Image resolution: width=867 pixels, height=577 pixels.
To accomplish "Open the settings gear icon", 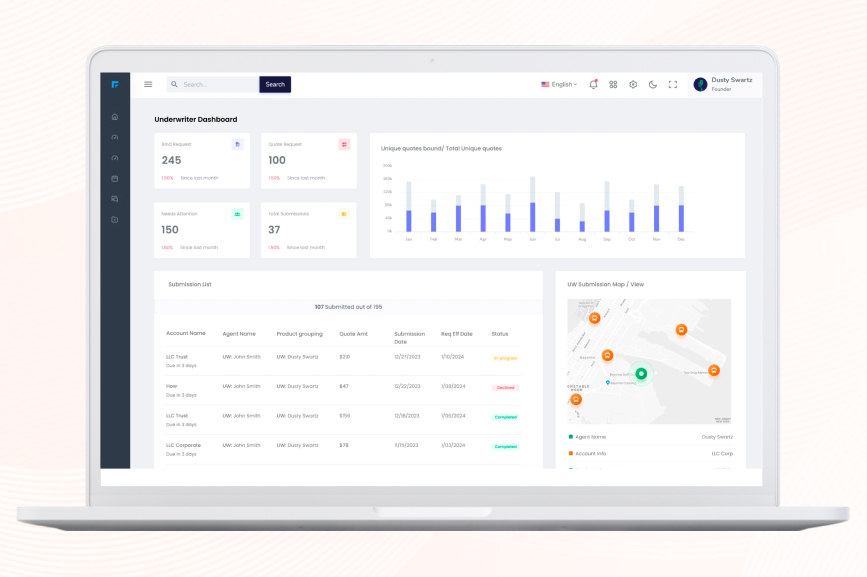I will tap(633, 84).
